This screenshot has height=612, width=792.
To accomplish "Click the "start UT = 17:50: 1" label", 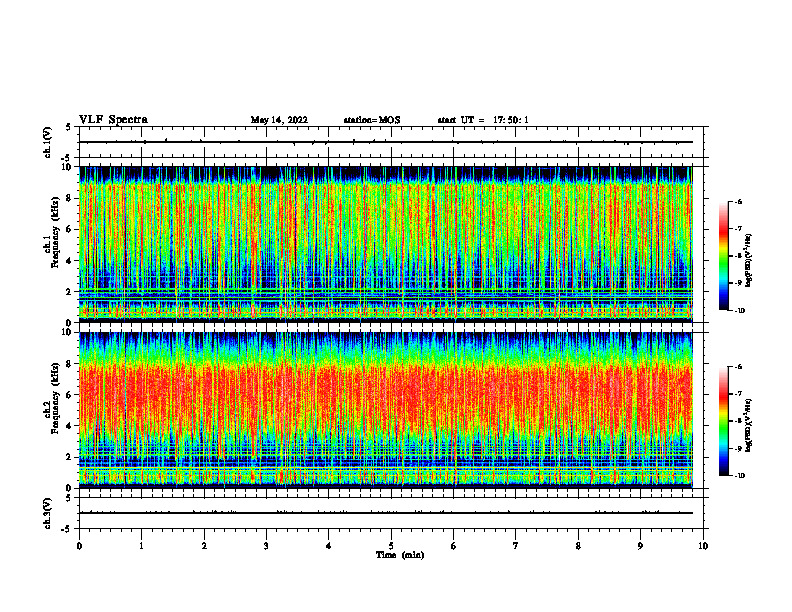I will (x=483, y=120).
